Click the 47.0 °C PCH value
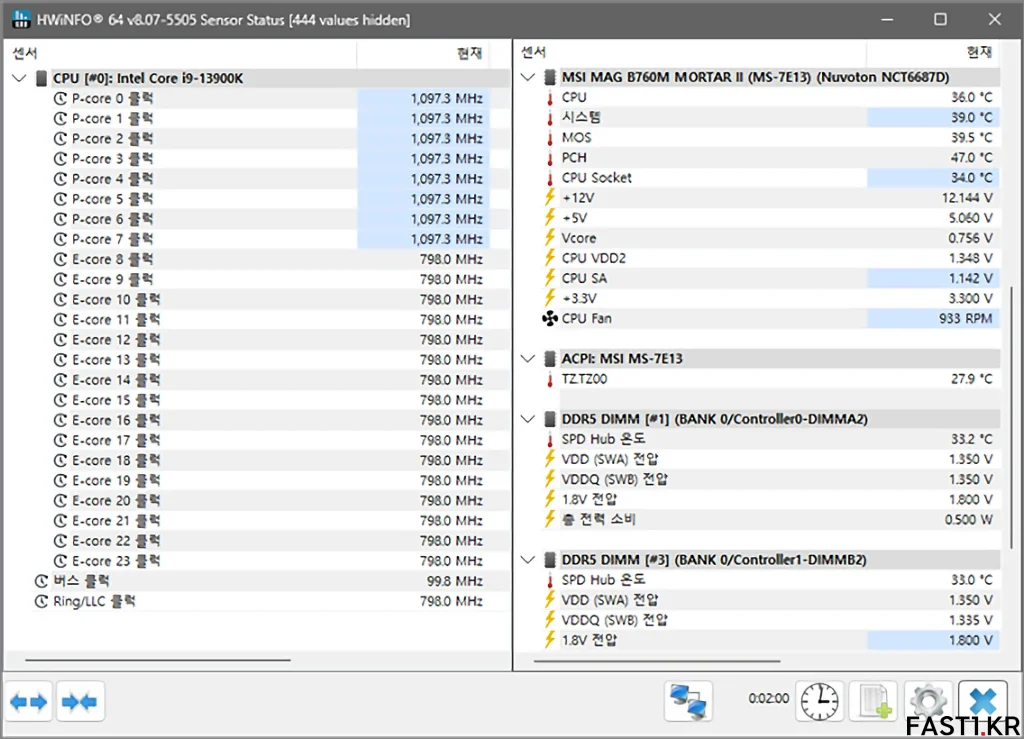The height and width of the screenshot is (739, 1024). pyautogui.click(x=971, y=158)
